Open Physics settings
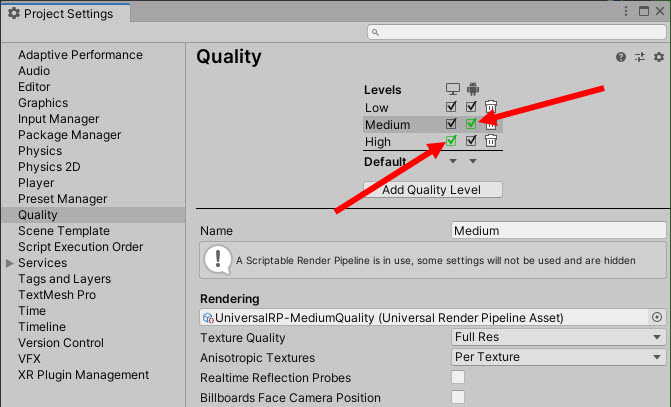The height and width of the screenshot is (407, 671). pyautogui.click(x=40, y=151)
